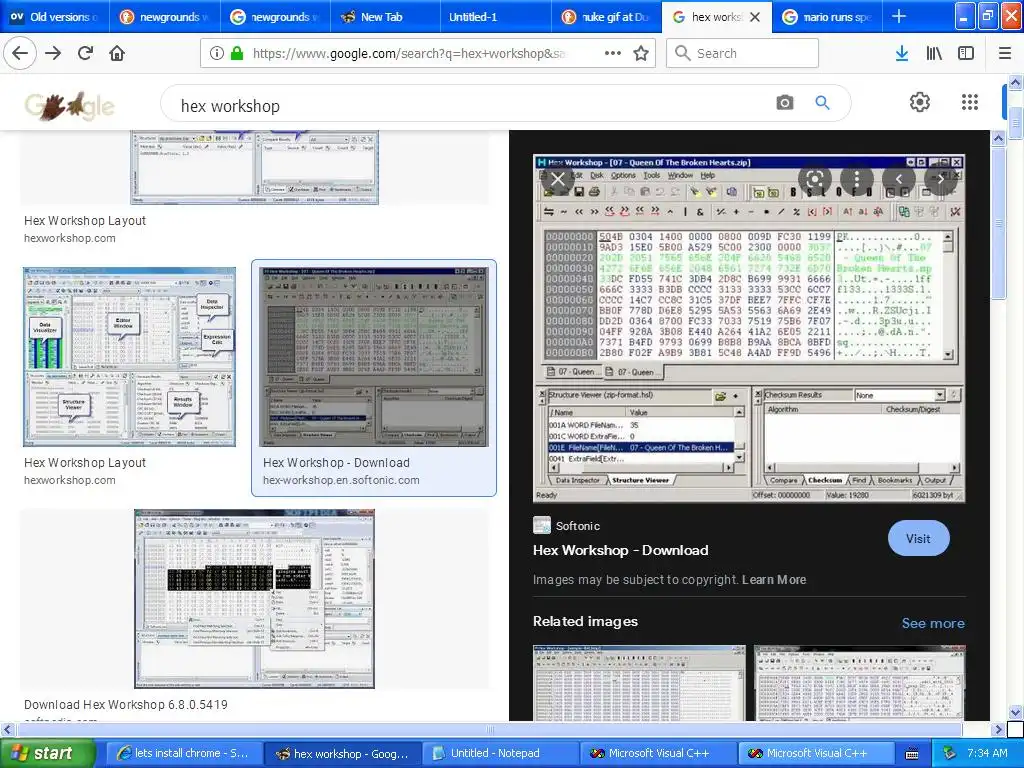Open second related image thumbnail
Screen dimensions: 1024x768
click(x=859, y=682)
